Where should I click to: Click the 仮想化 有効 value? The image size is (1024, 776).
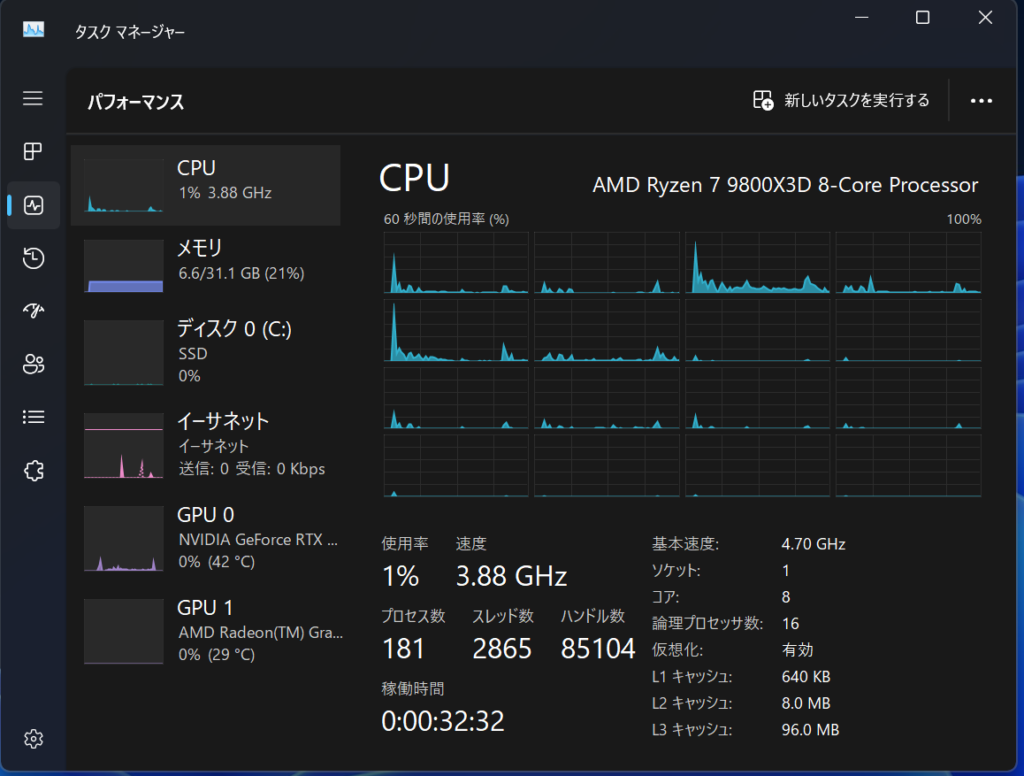tap(797, 650)
